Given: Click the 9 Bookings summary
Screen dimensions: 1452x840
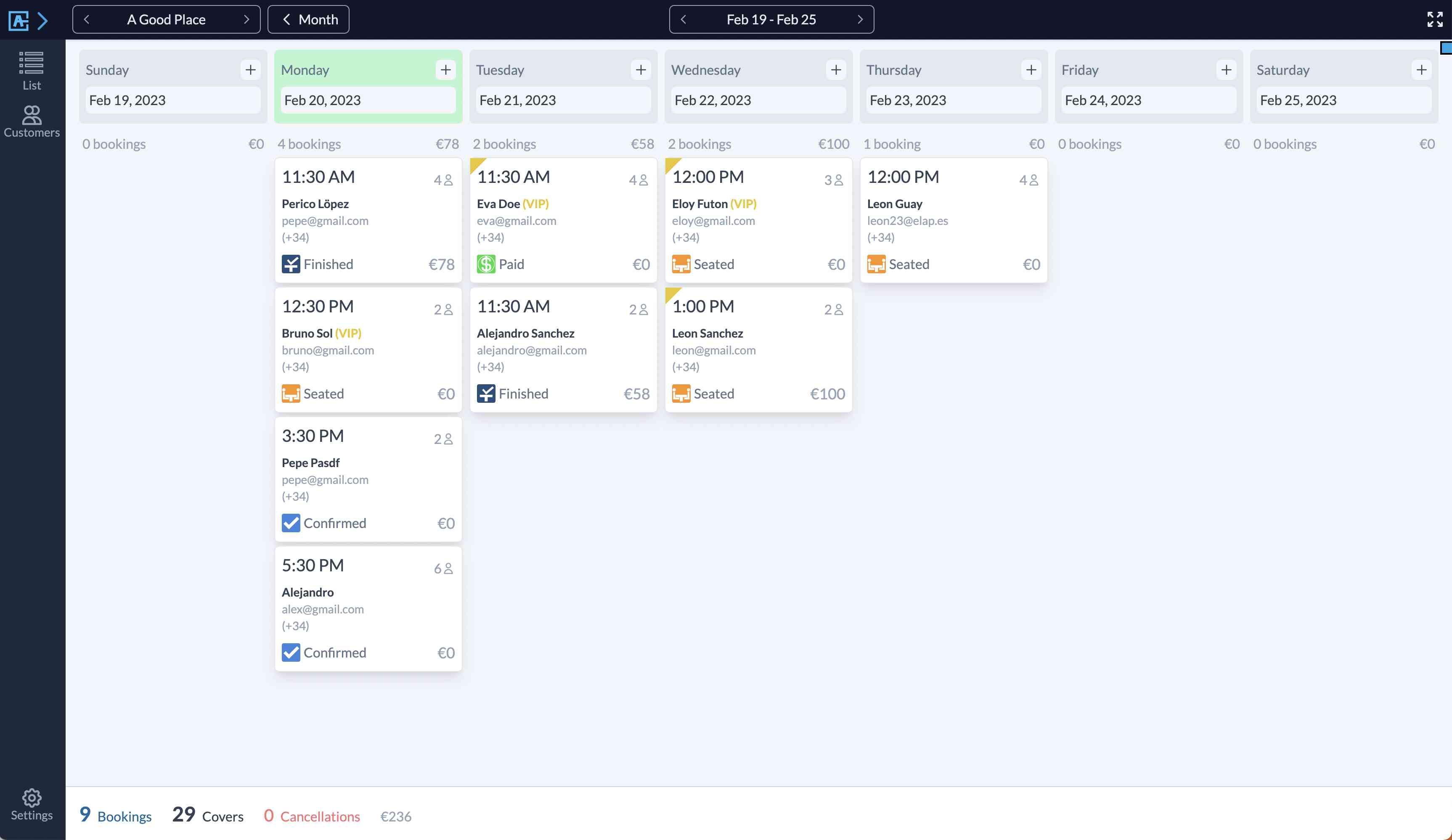Looking at the screenshot, I should (115, 815).
